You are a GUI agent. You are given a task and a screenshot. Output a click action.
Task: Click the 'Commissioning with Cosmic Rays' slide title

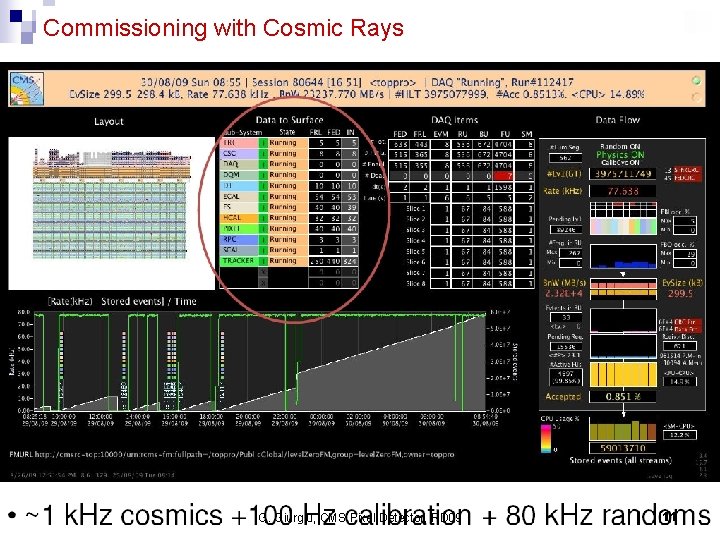(x=223, y=28)
